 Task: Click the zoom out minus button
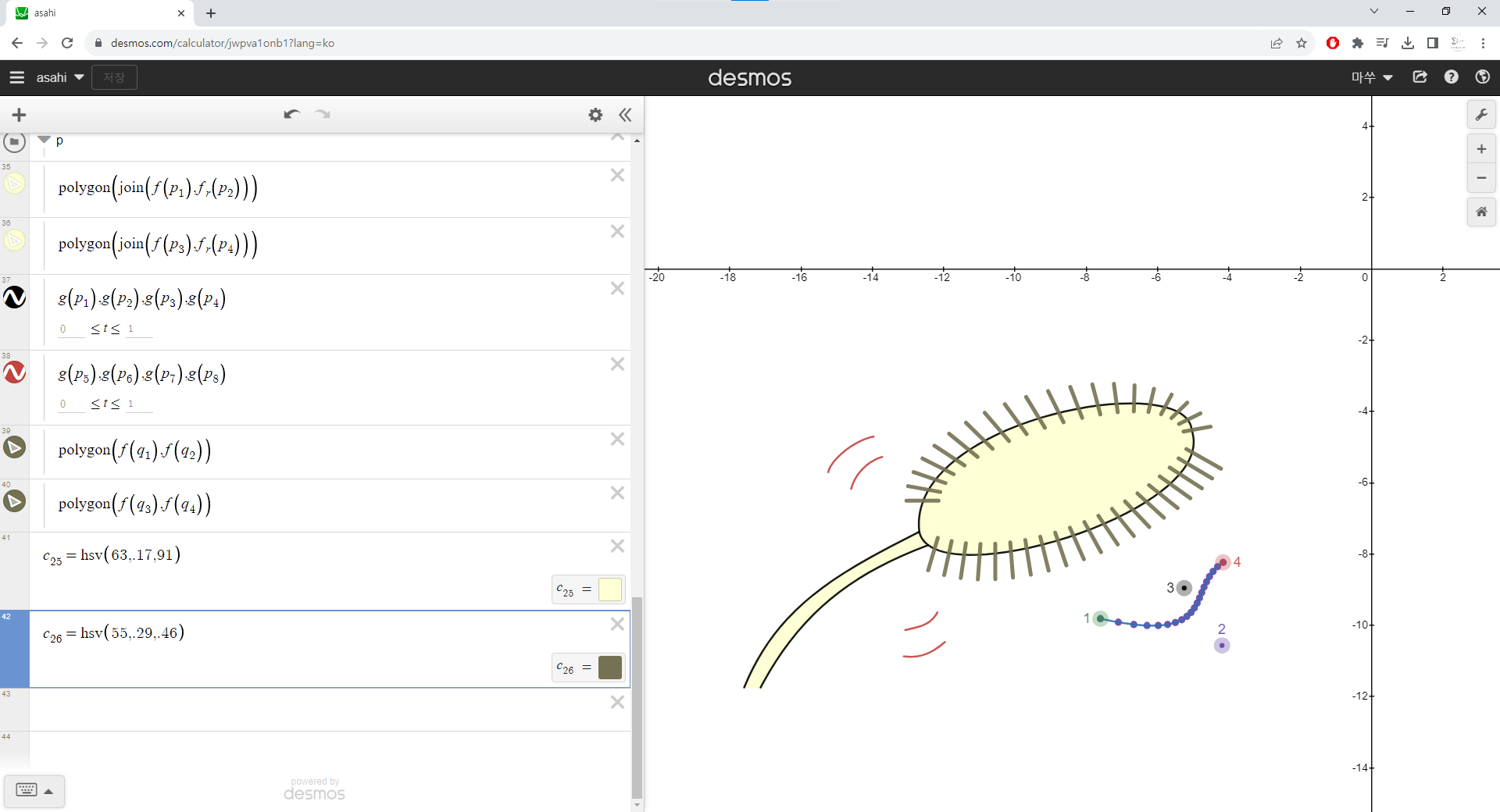(x=1481, y=178)
